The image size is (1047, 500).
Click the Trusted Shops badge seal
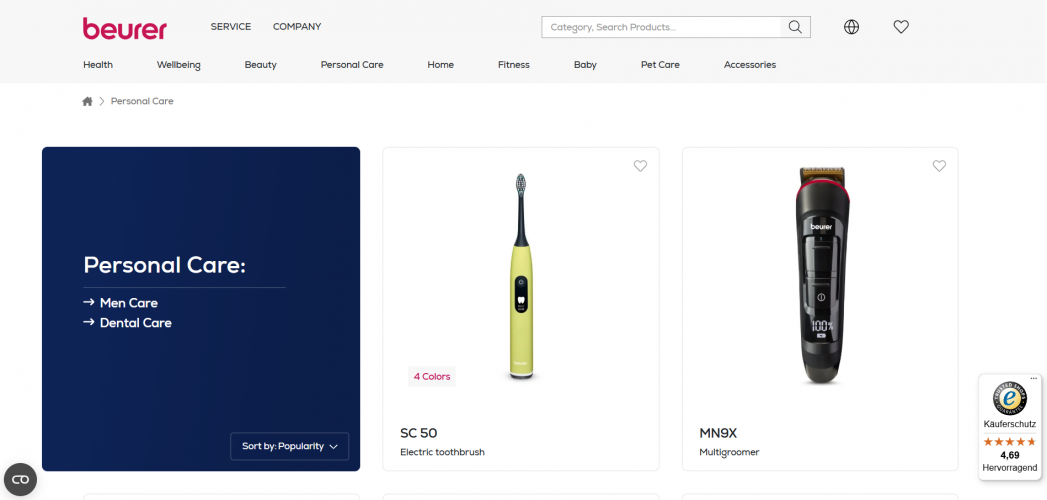(x=1010, y=399)
